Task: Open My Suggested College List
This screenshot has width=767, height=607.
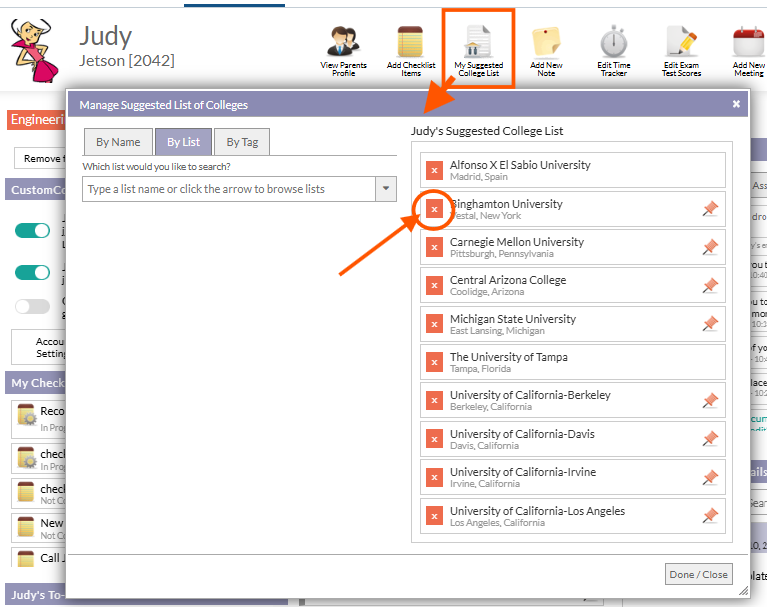Action: point(478,50)
